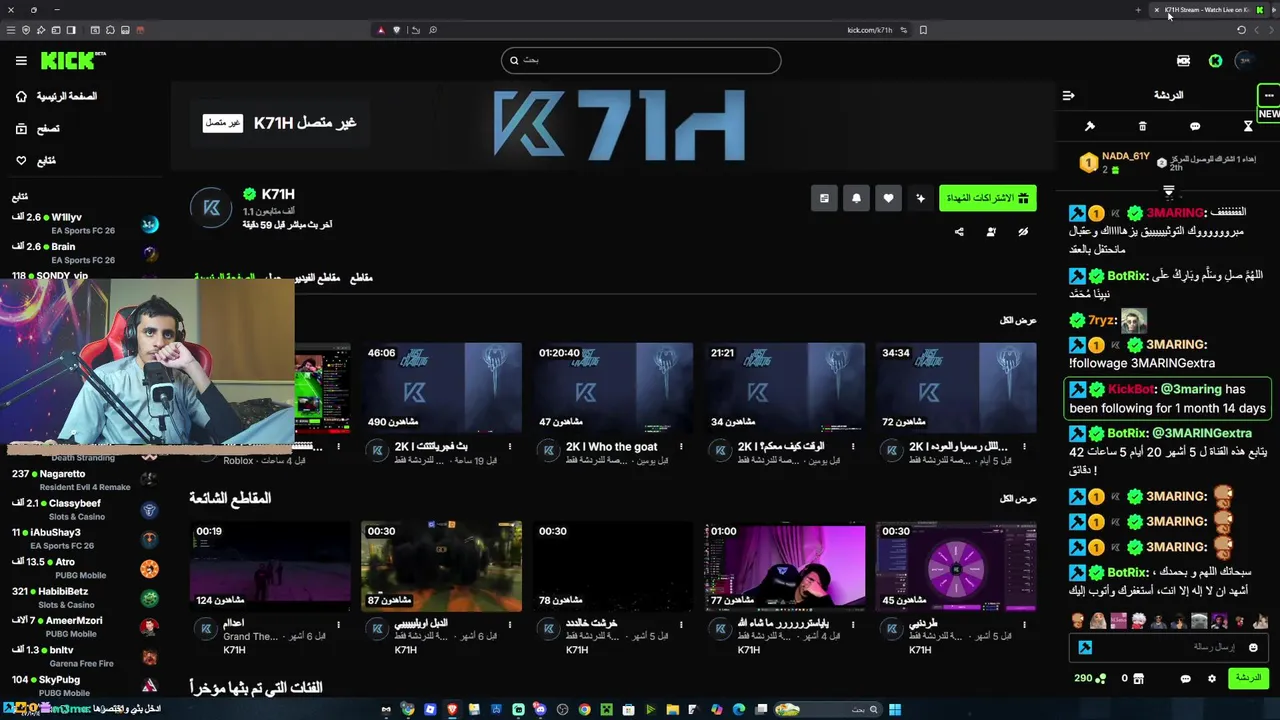Click the ticket icon in top-right header

pyautogui.click(x=1183, y=61)
